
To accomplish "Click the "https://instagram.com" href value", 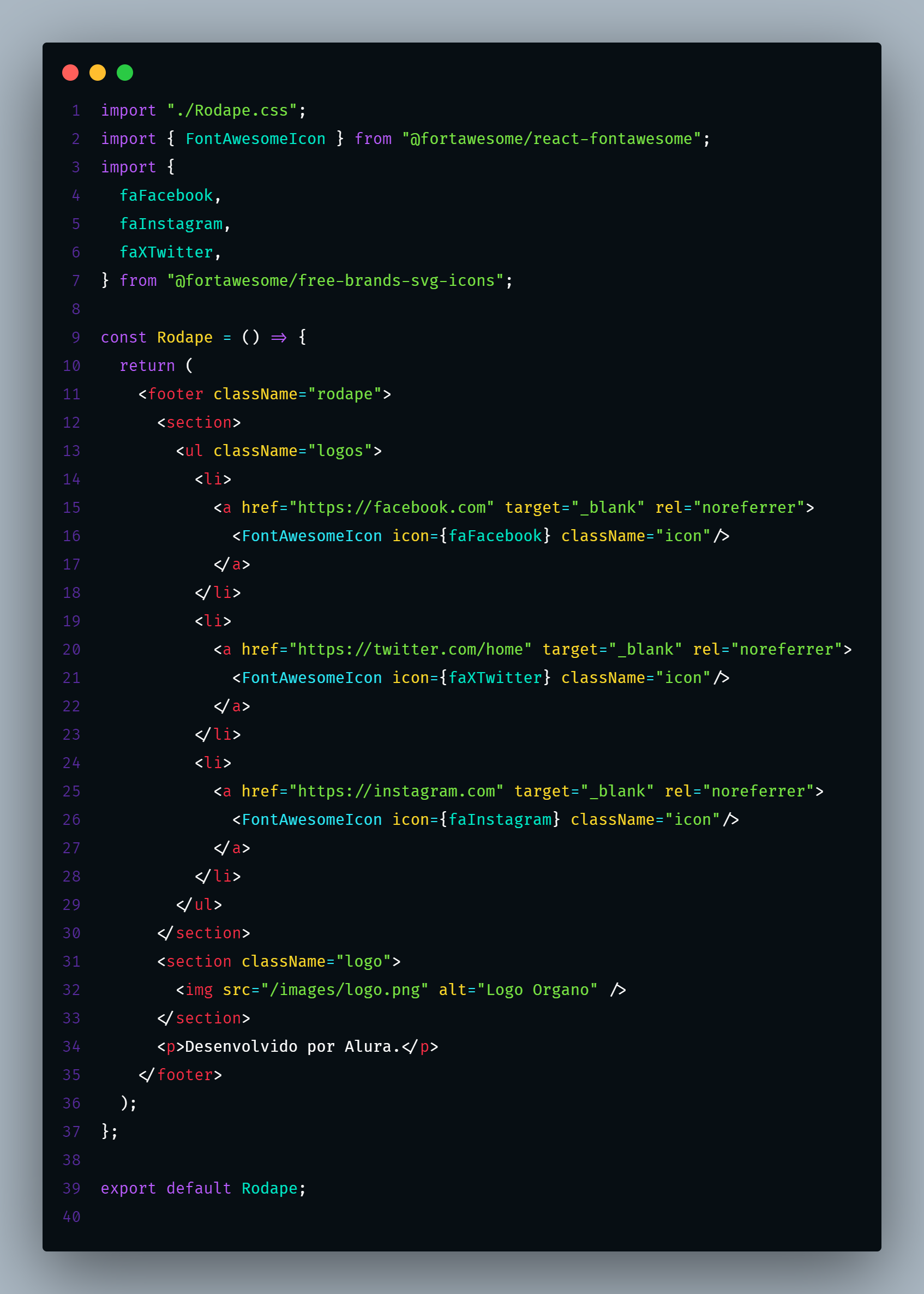I will tap(396, 791).
